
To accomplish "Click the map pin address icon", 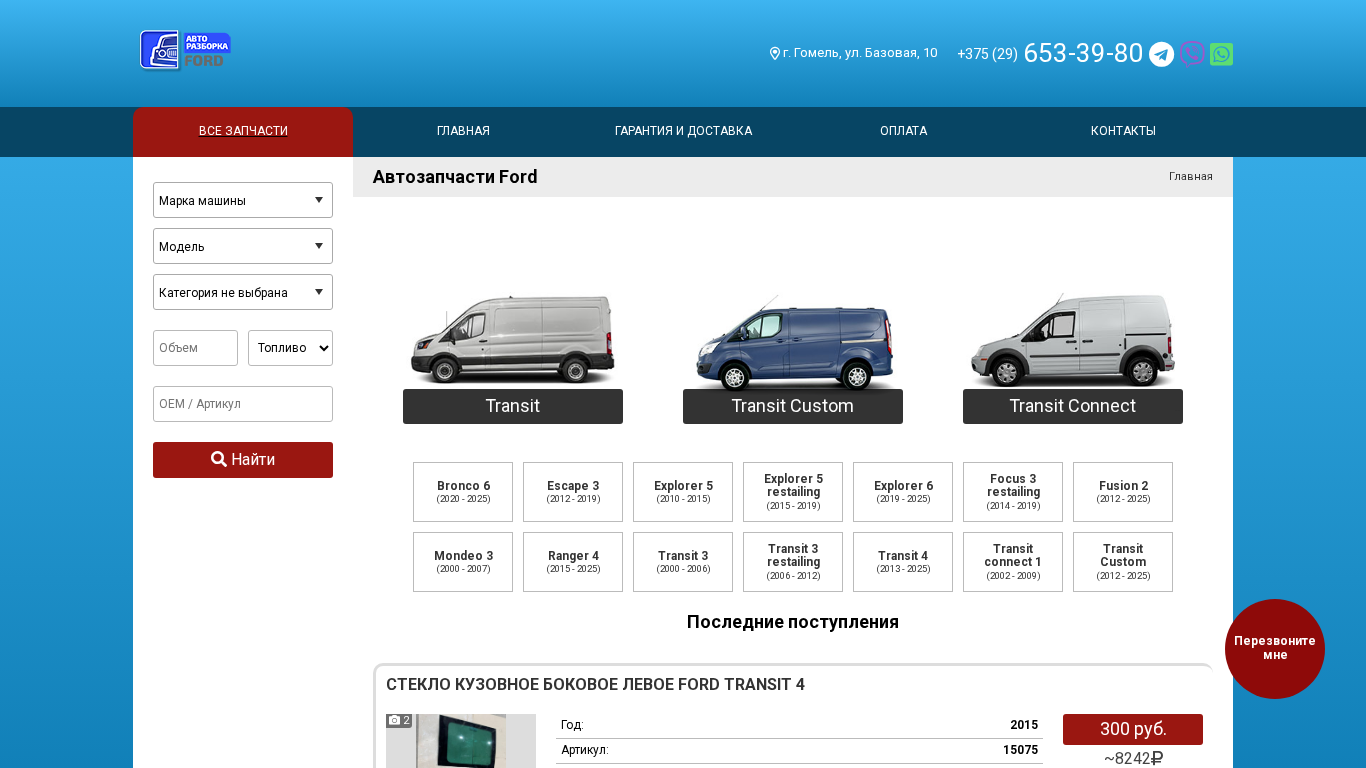I will pyautogui.click(x=775, y=53).
